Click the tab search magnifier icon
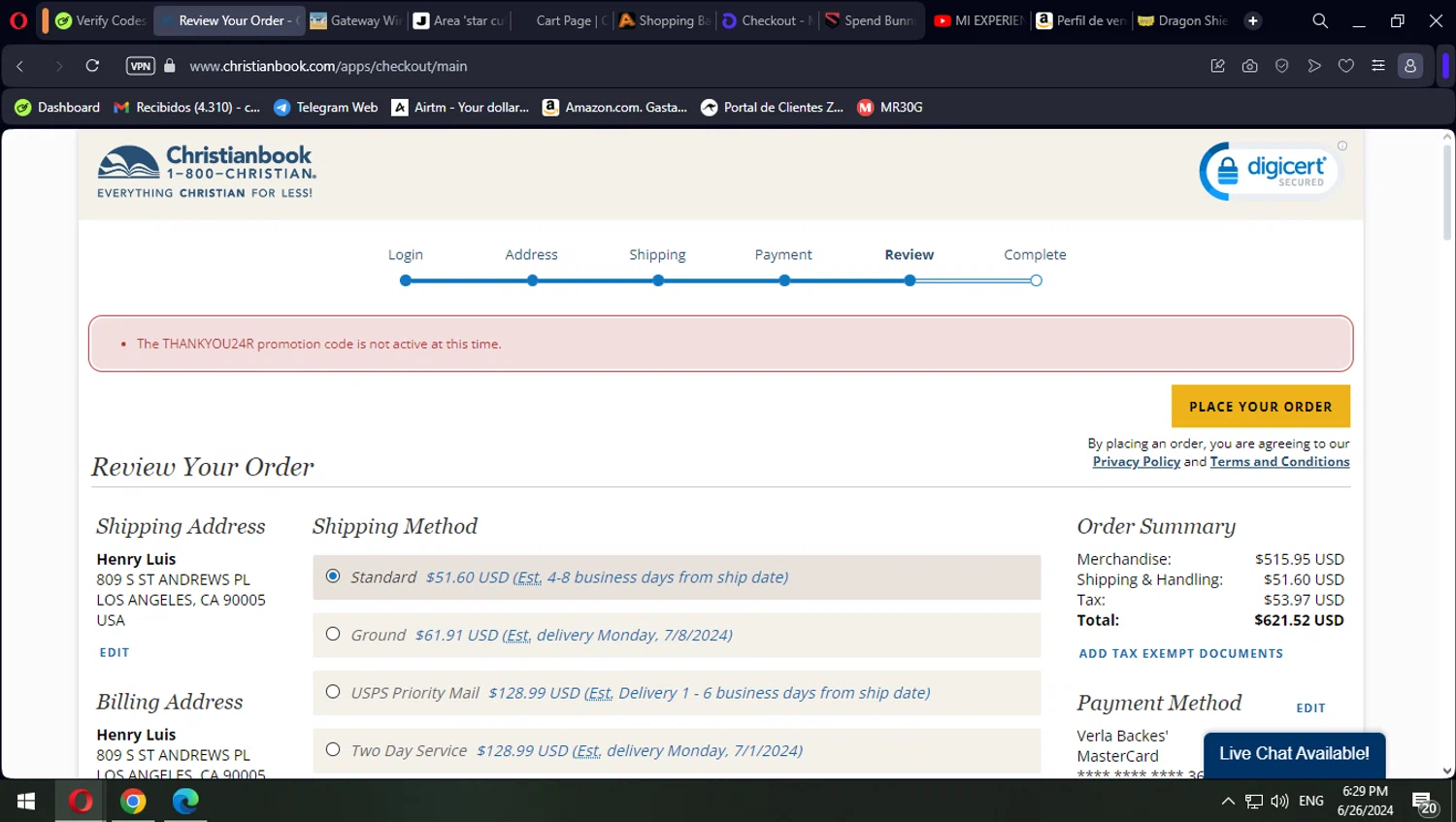The width and height of the screenshot is (1456, 822). click(x=1320, y=20)
